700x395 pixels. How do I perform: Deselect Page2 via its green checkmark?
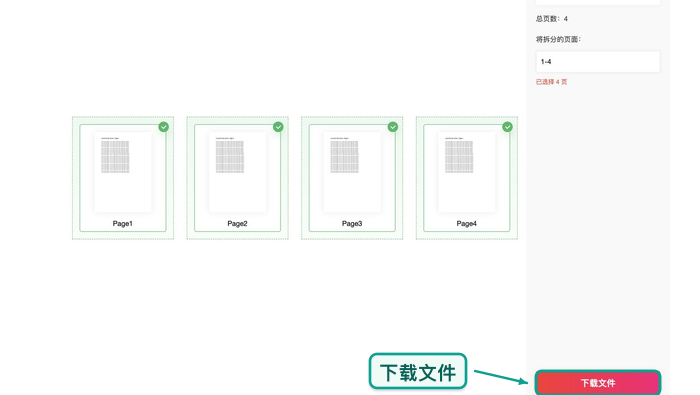[x=278, y=127]
